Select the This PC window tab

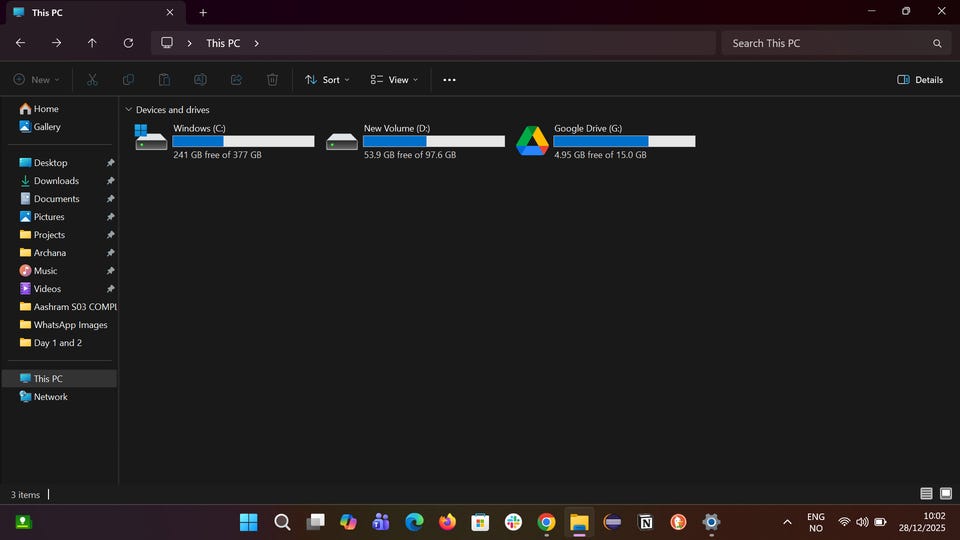(x=95, y=12)
